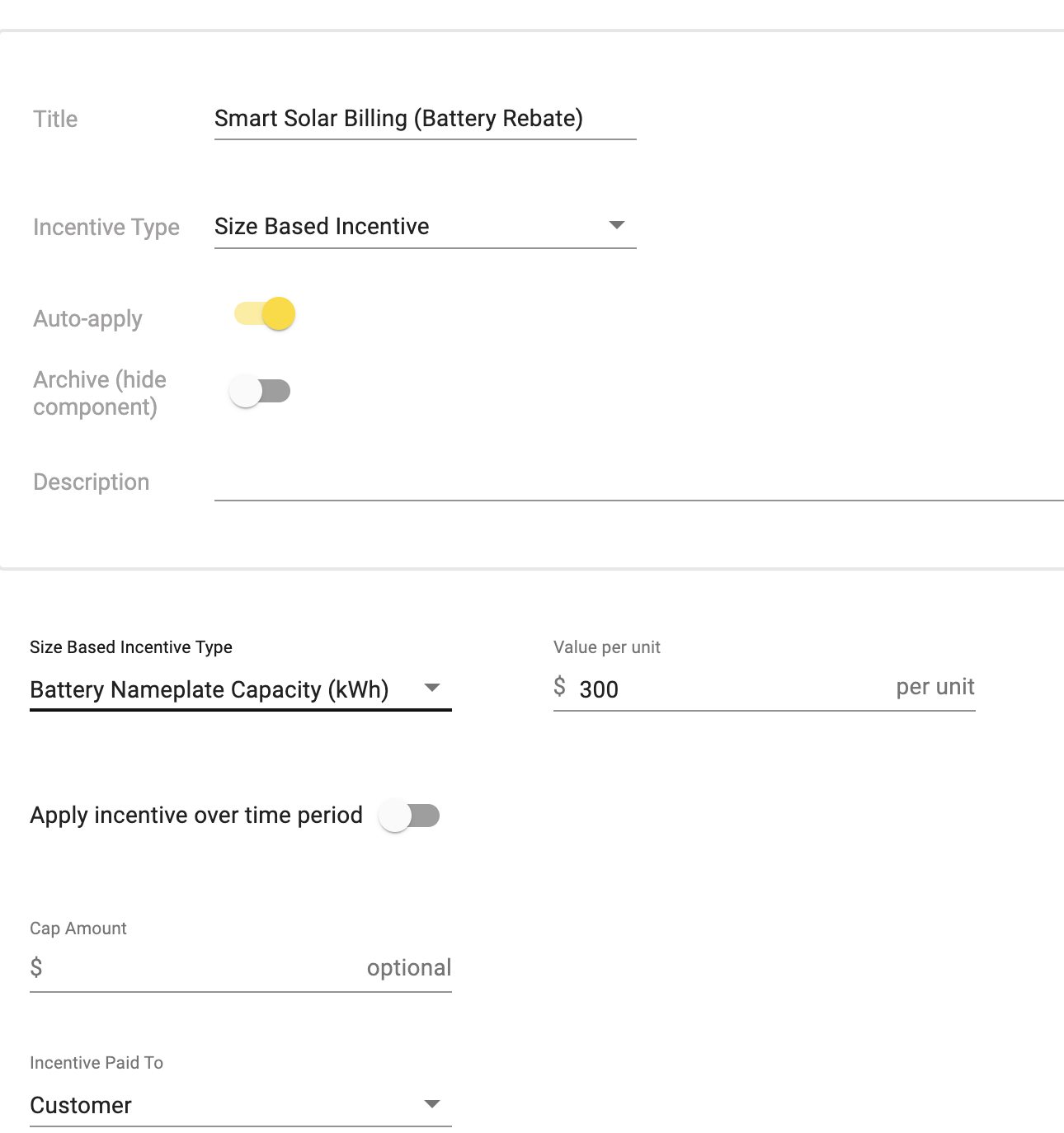Open the Customer dropdown menu
This screenshot has height=1133, width=1064.
(241, 1105)
